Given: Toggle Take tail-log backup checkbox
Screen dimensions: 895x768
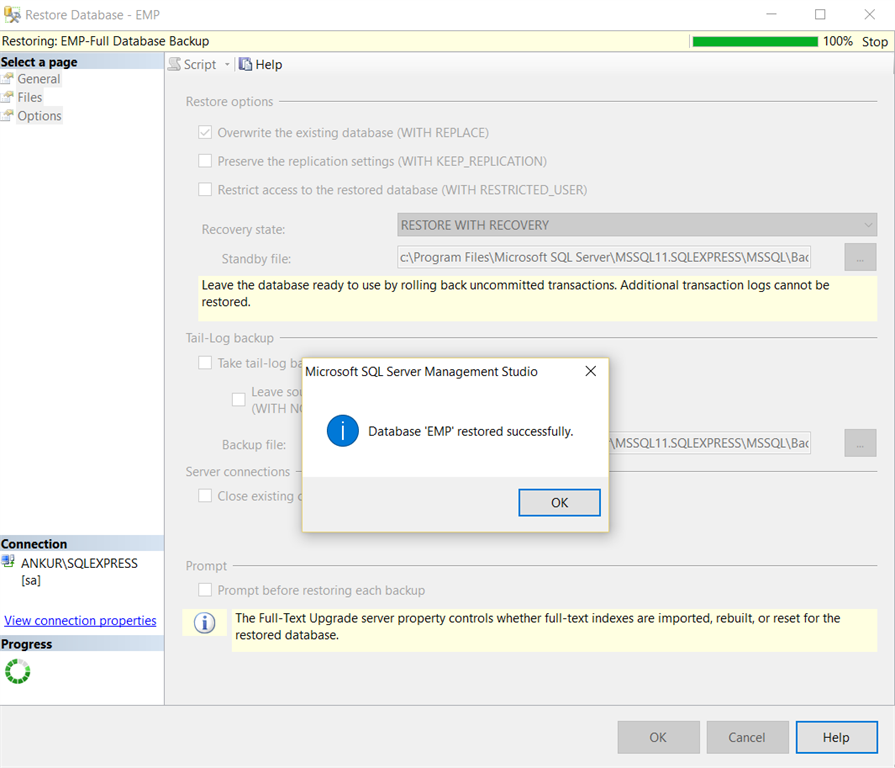Looking at the screenshot, I should 205,363.
